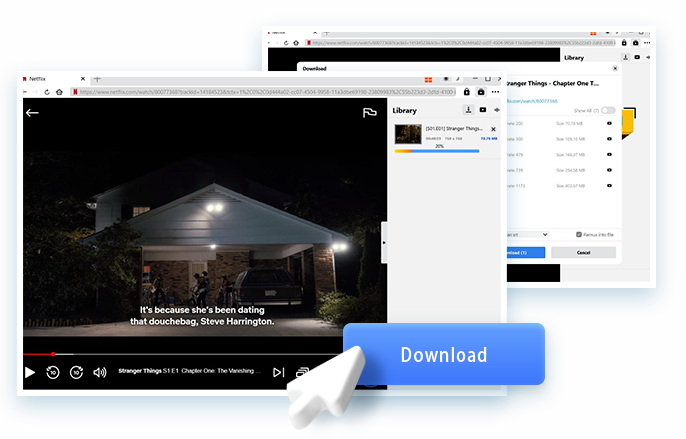Open a new tab in front window
Image resolution: width=686 pixels, height=439 pixels.
pos(97,79)
